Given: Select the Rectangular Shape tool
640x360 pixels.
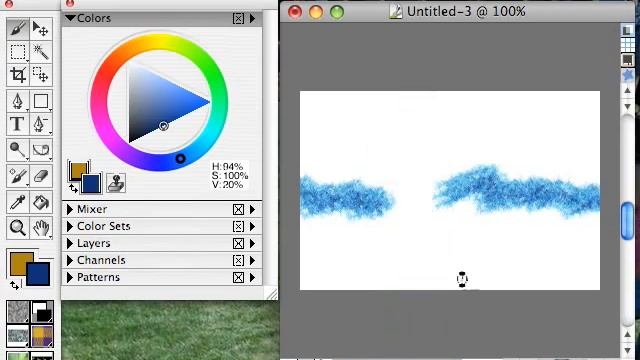Looking at the screenshot, I should [x=41, y=101].
